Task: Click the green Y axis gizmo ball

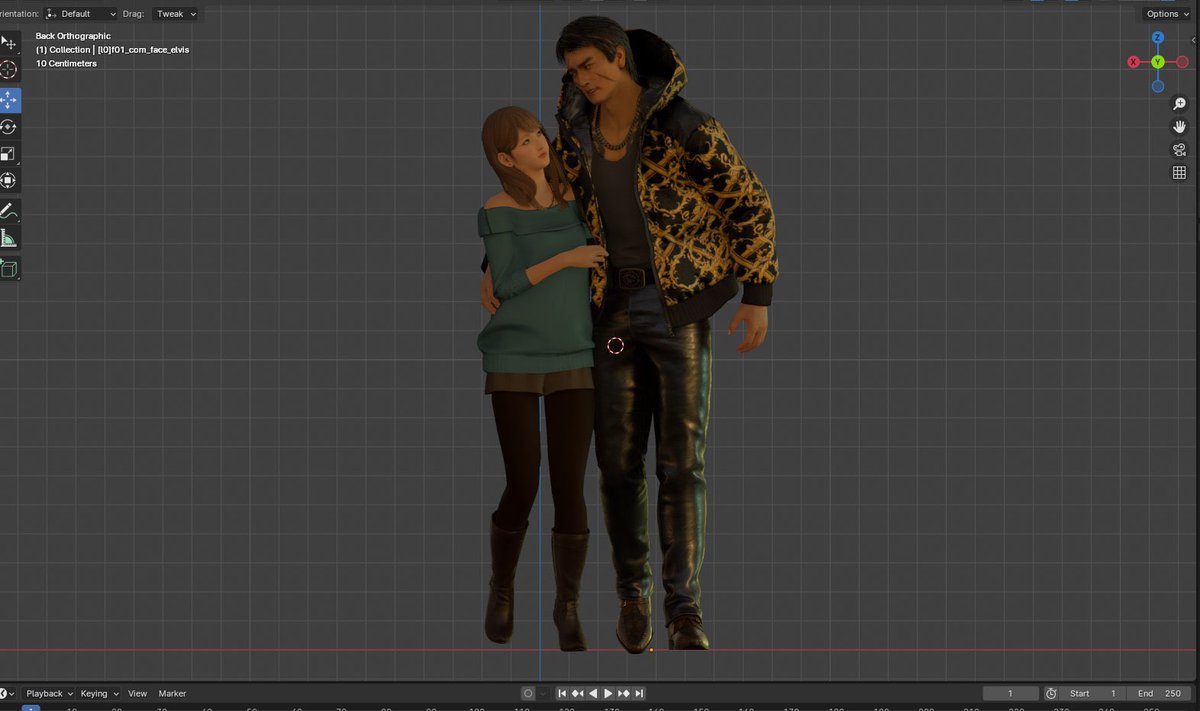Action: (x=1157, y=62)
